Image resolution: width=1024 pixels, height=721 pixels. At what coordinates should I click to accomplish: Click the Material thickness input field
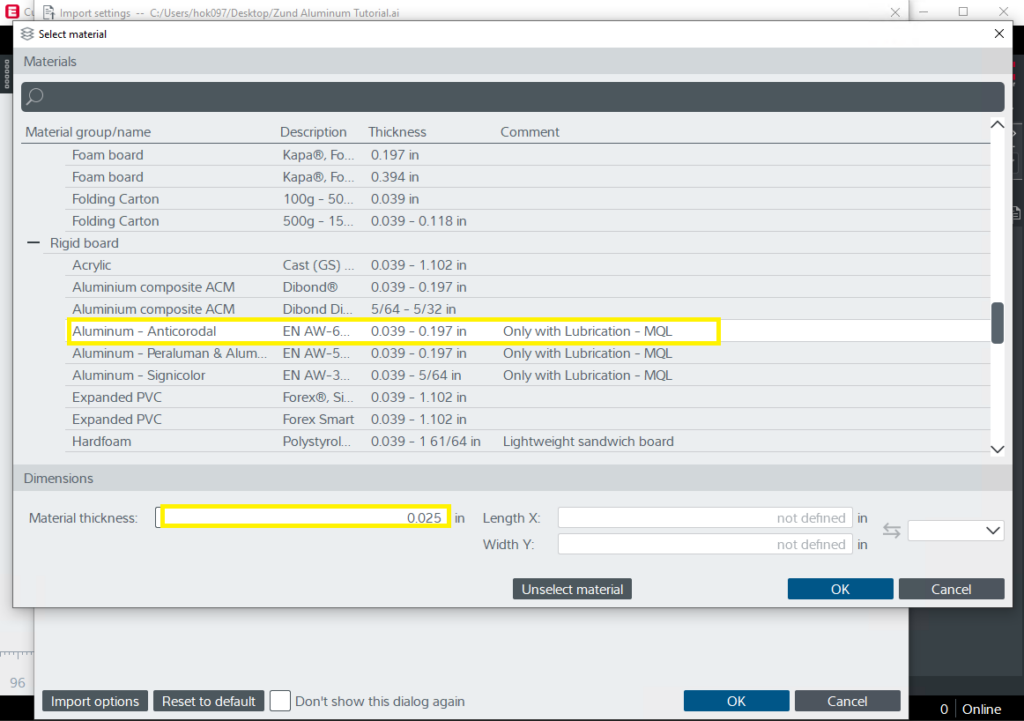pyautogui.click(x=305, y=518)
